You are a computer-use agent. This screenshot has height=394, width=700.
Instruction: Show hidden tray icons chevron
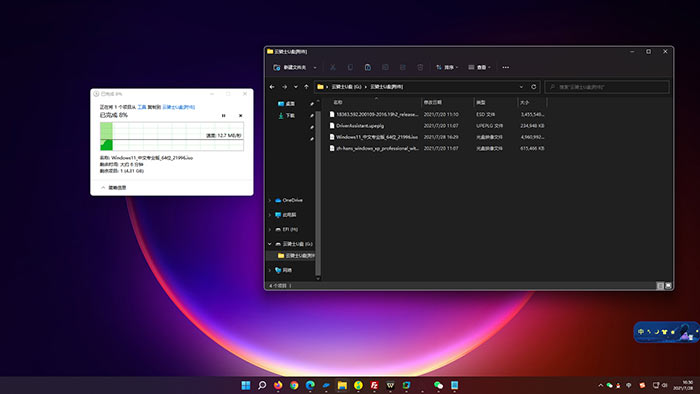(x=600, y=385)
